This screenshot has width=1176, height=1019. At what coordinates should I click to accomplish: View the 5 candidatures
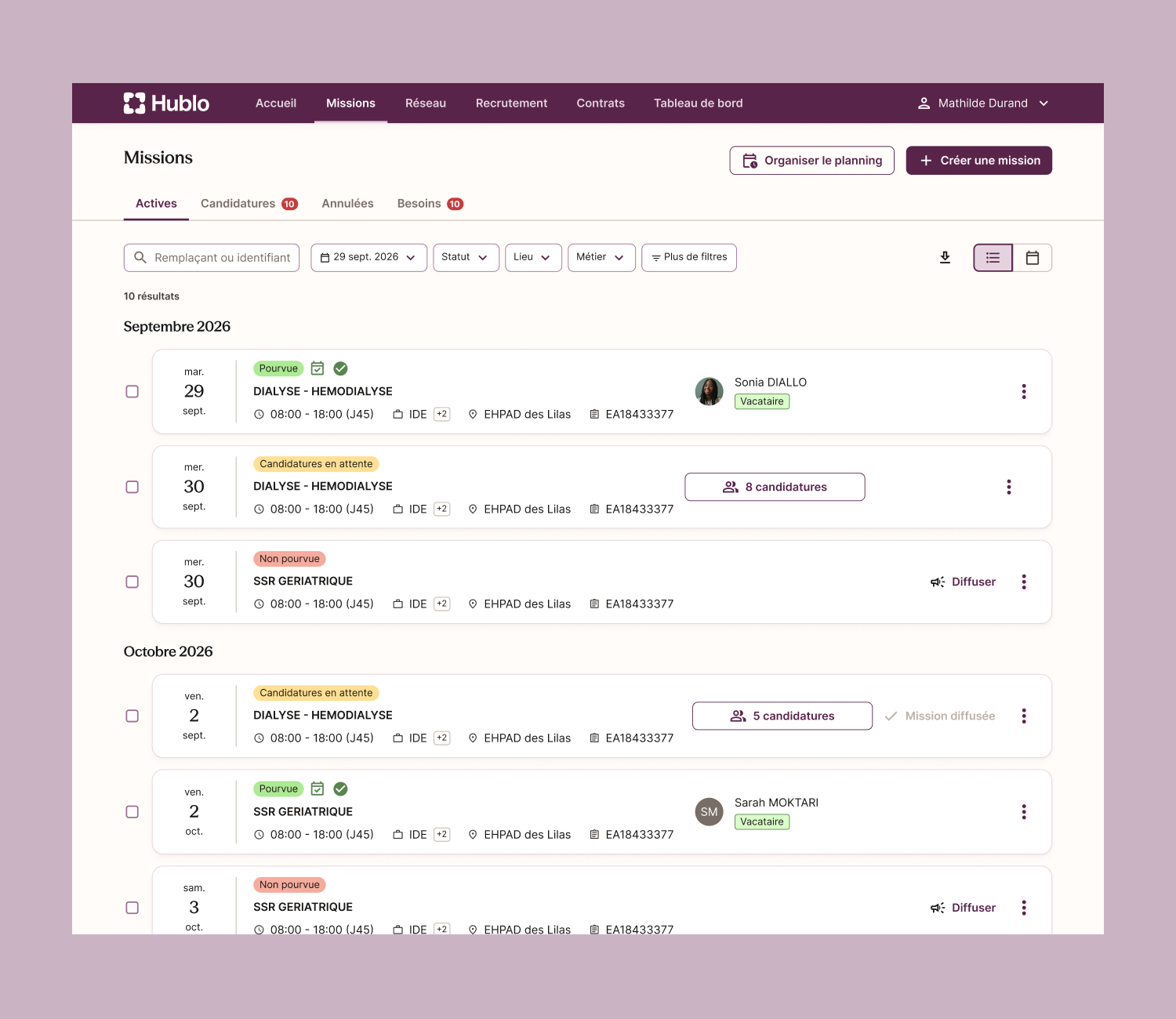coord(782,716)
